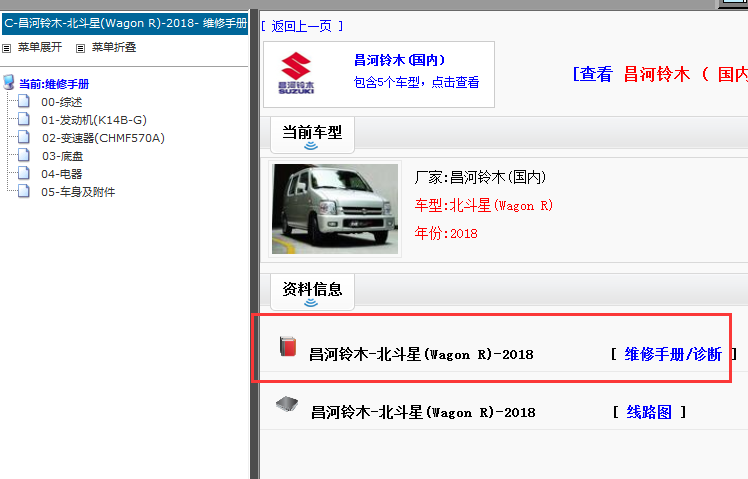Click the Wagon R car thumbnail
748x479 pixels.
pyautogui.click(x=335, y=209)
